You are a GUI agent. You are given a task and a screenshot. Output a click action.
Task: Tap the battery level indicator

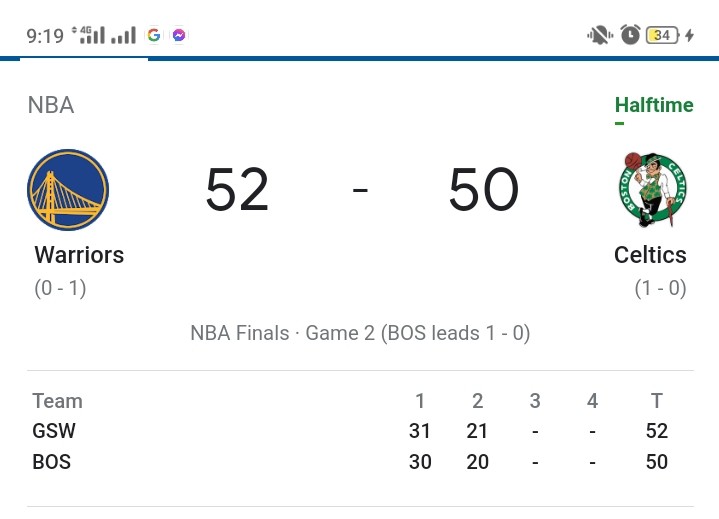coord(662,35)
